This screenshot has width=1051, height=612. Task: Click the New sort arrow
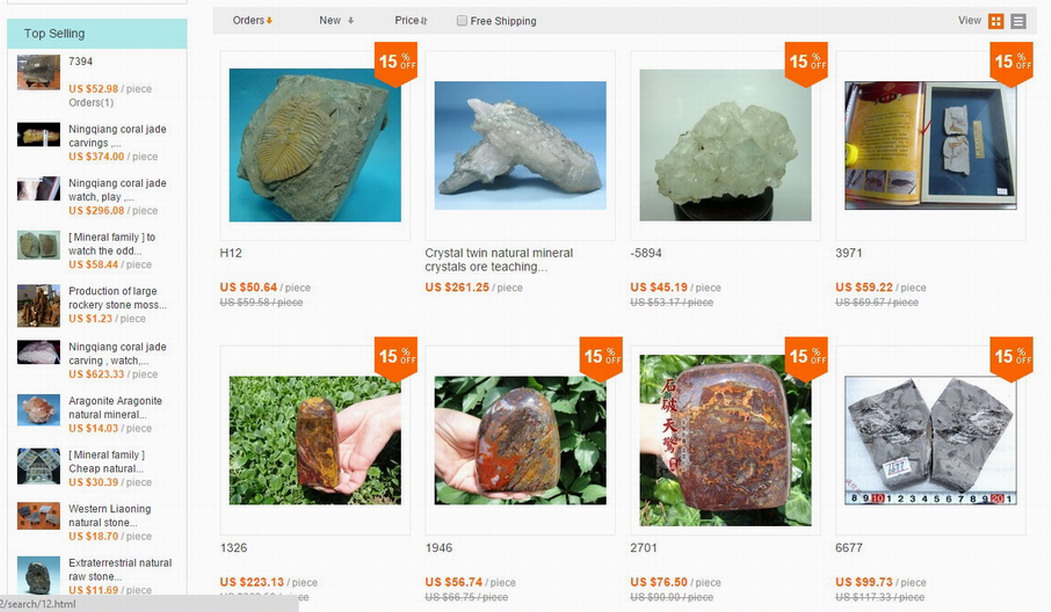[351, 21]
